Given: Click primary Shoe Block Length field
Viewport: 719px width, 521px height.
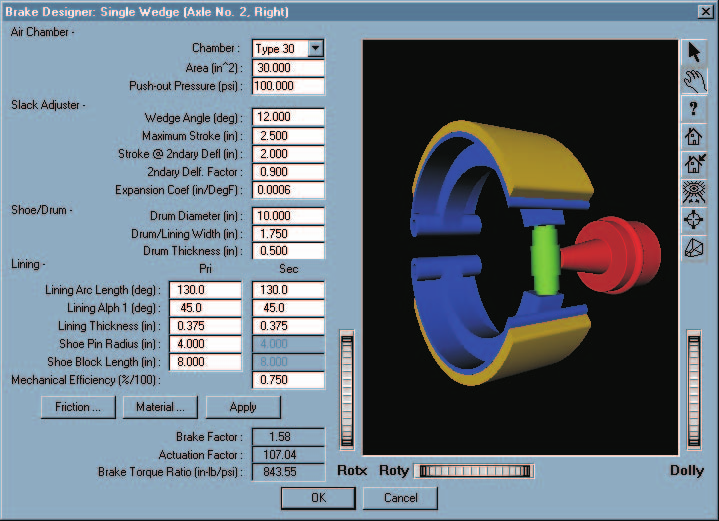Looking at the screenshot, I should tap(205, 362).
